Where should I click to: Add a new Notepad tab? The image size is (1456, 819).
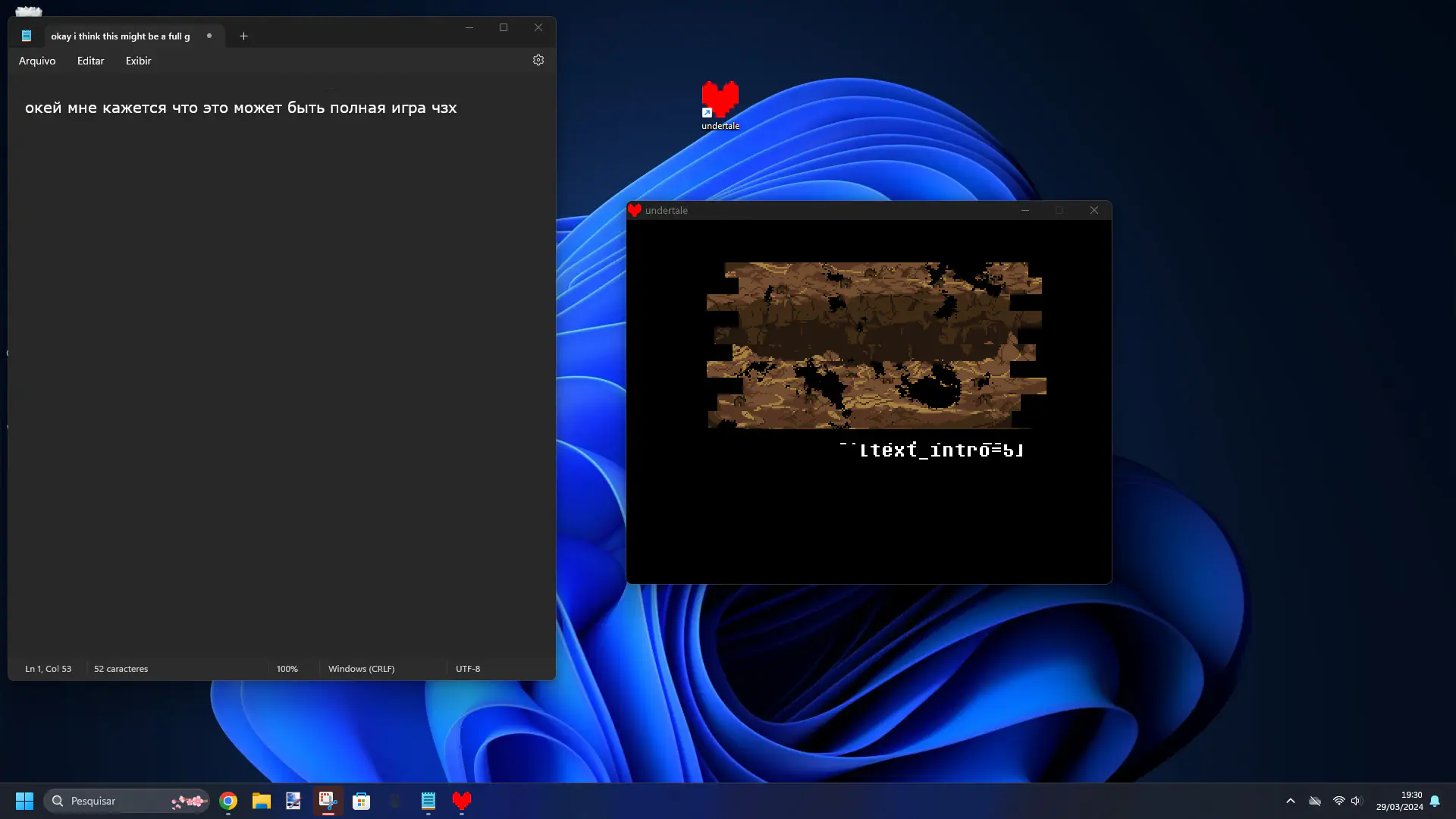pos(243,36)
